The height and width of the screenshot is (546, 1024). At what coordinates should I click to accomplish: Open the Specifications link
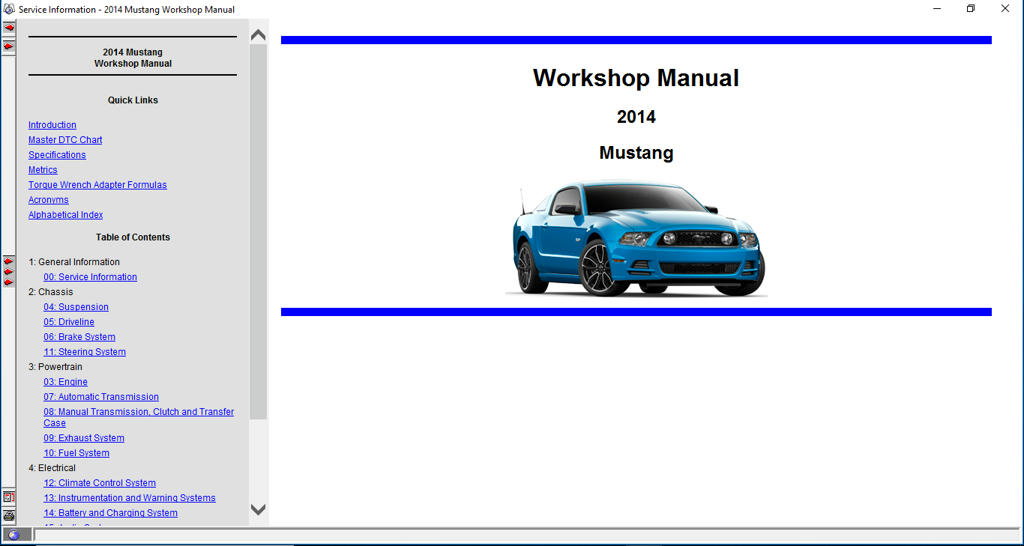[x=57, y=155]
